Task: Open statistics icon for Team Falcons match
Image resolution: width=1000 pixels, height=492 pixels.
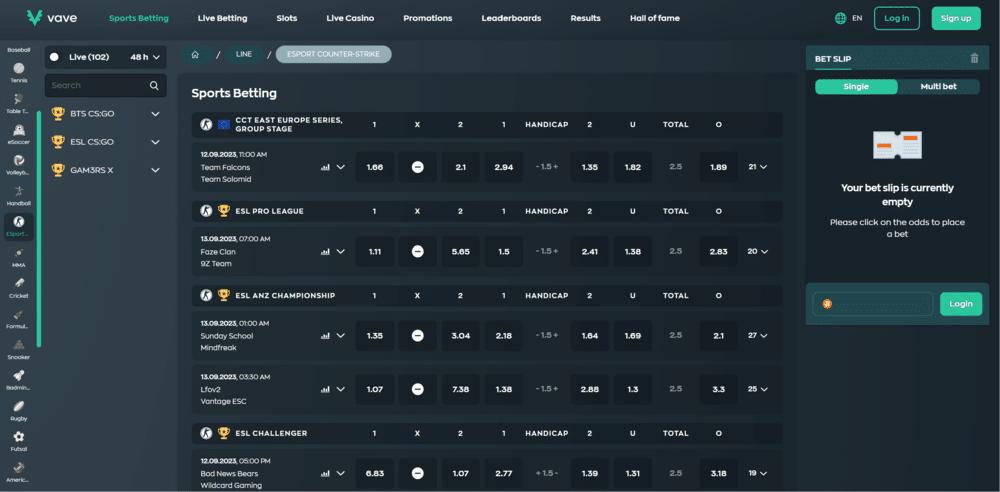Action: click(x=325, y=167)
